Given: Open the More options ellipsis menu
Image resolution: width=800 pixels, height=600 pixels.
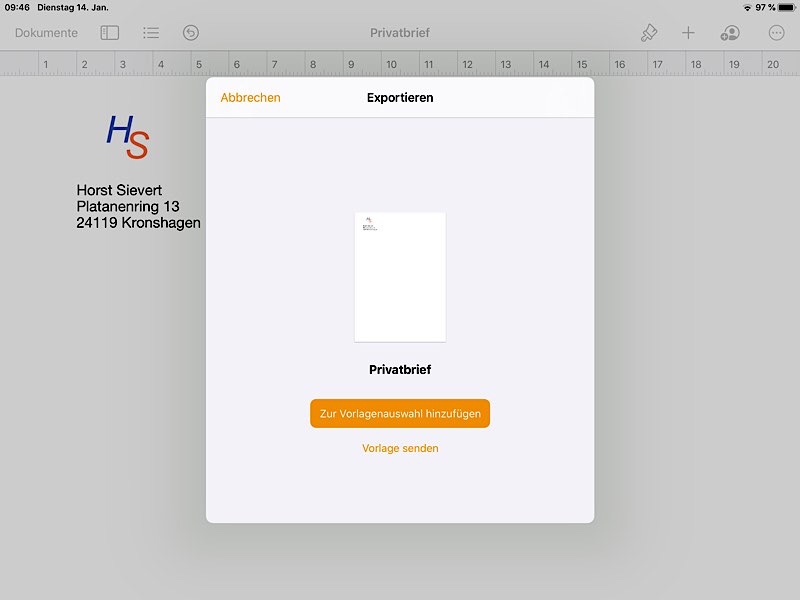Looking at the screenshot, I should (x=777, y=33).
